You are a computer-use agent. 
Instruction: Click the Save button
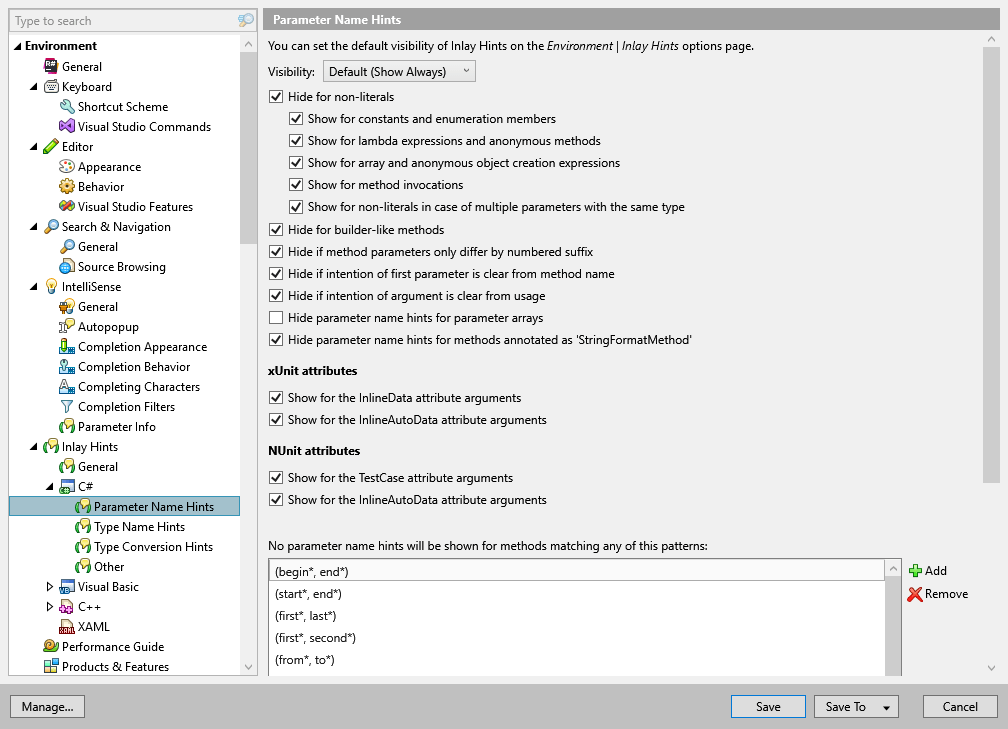pos(768,706)
